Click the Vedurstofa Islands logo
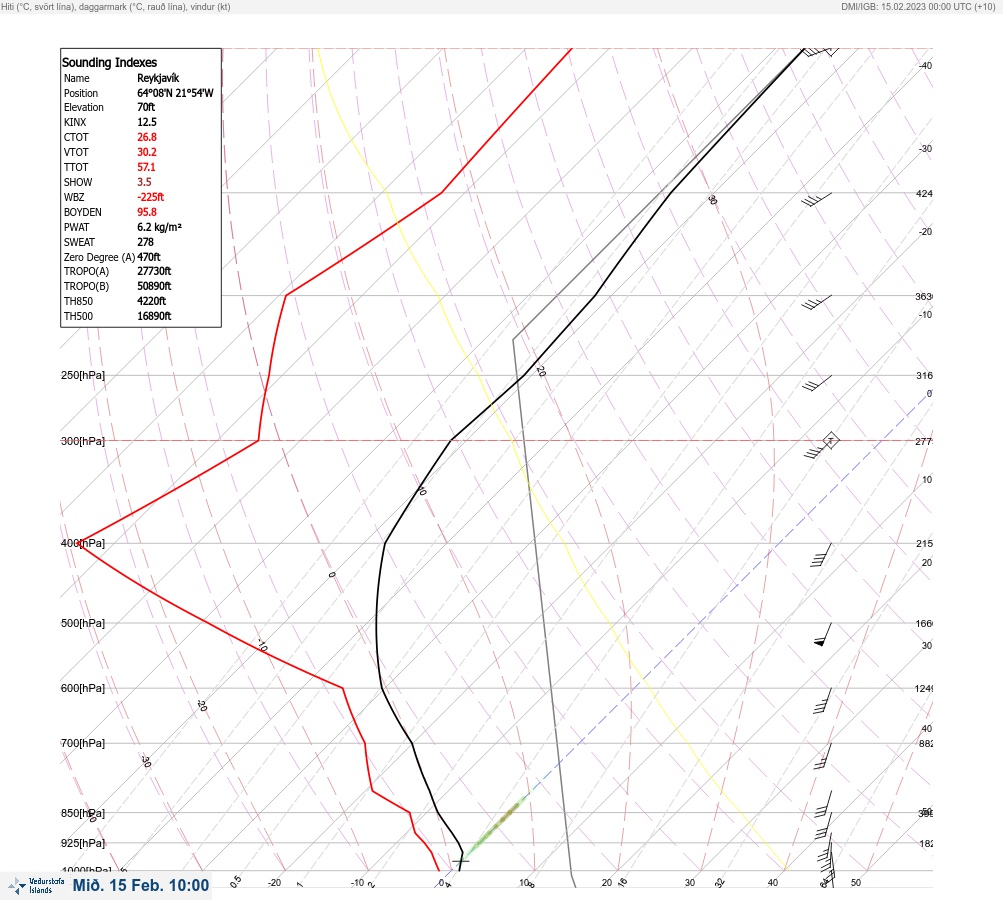1003x900 pixels. pos(36,886)
